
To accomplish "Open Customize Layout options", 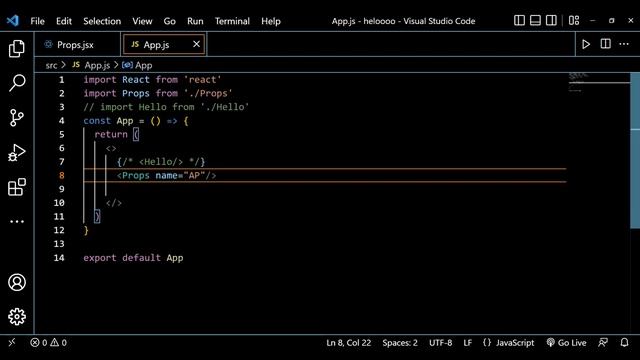I will click(574, 20).
